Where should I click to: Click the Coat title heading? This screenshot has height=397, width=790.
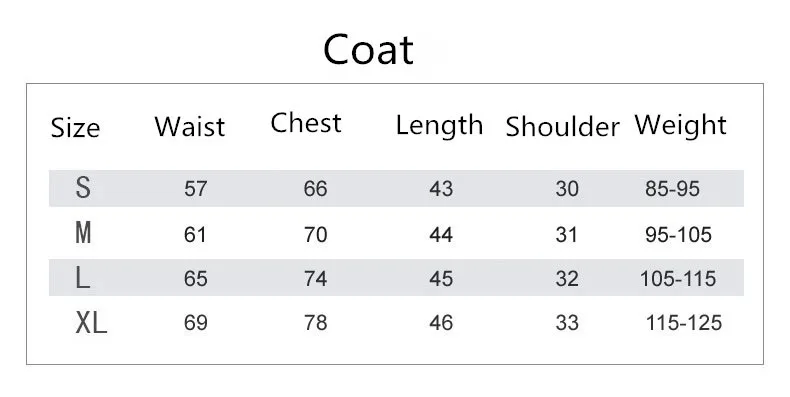(x=368, y=49)
